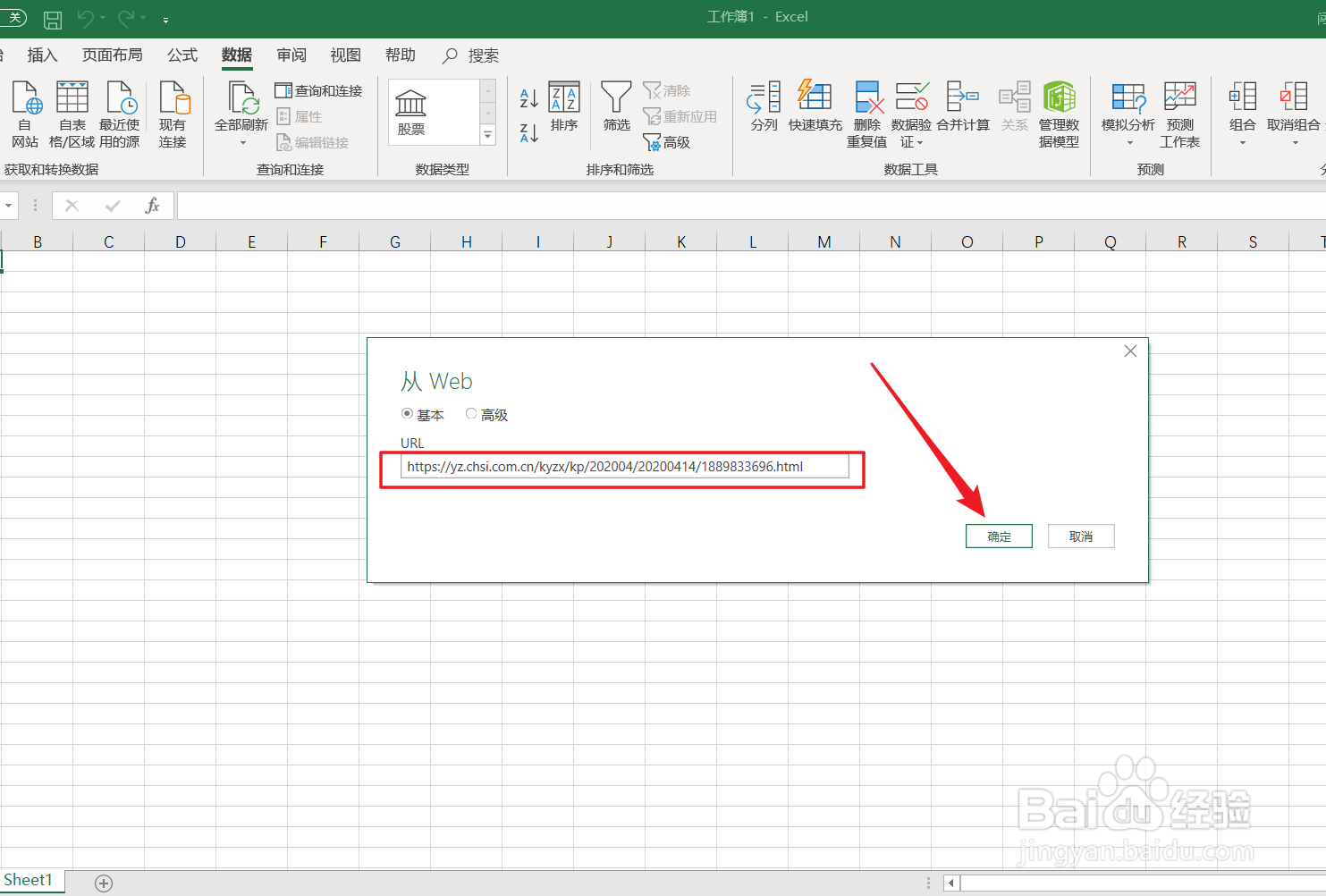
Task: Click the Search (搜索) box
Action: pyautogui.click(x=471, y=55)
